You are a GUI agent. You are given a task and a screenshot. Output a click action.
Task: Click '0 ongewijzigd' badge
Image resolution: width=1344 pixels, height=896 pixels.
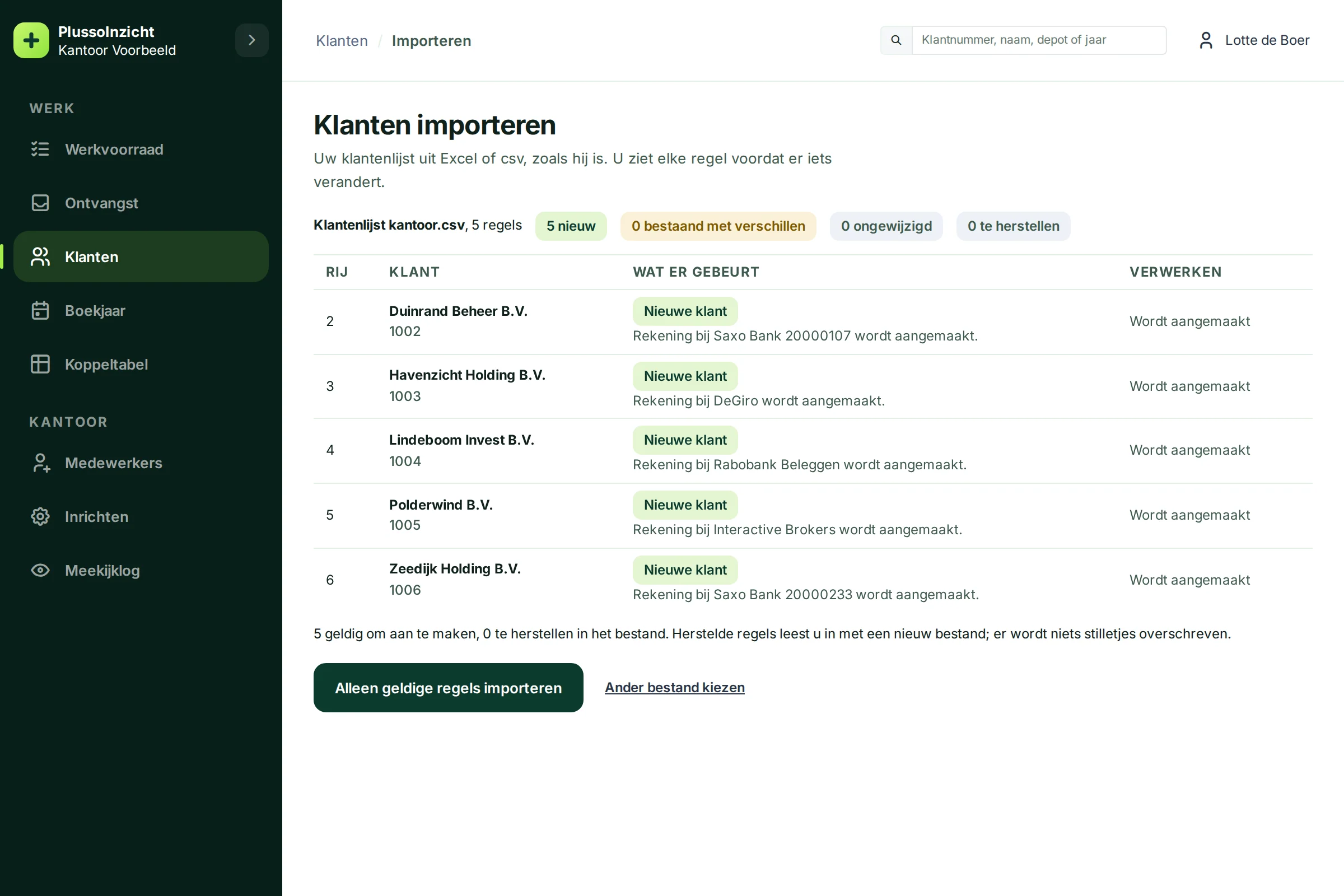click(886, 226)
